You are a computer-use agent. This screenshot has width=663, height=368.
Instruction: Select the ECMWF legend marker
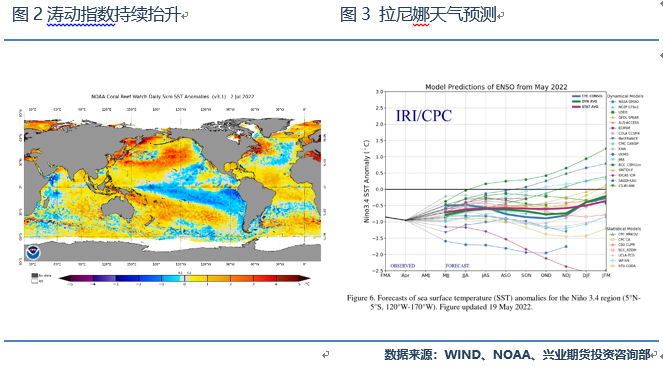612,128
